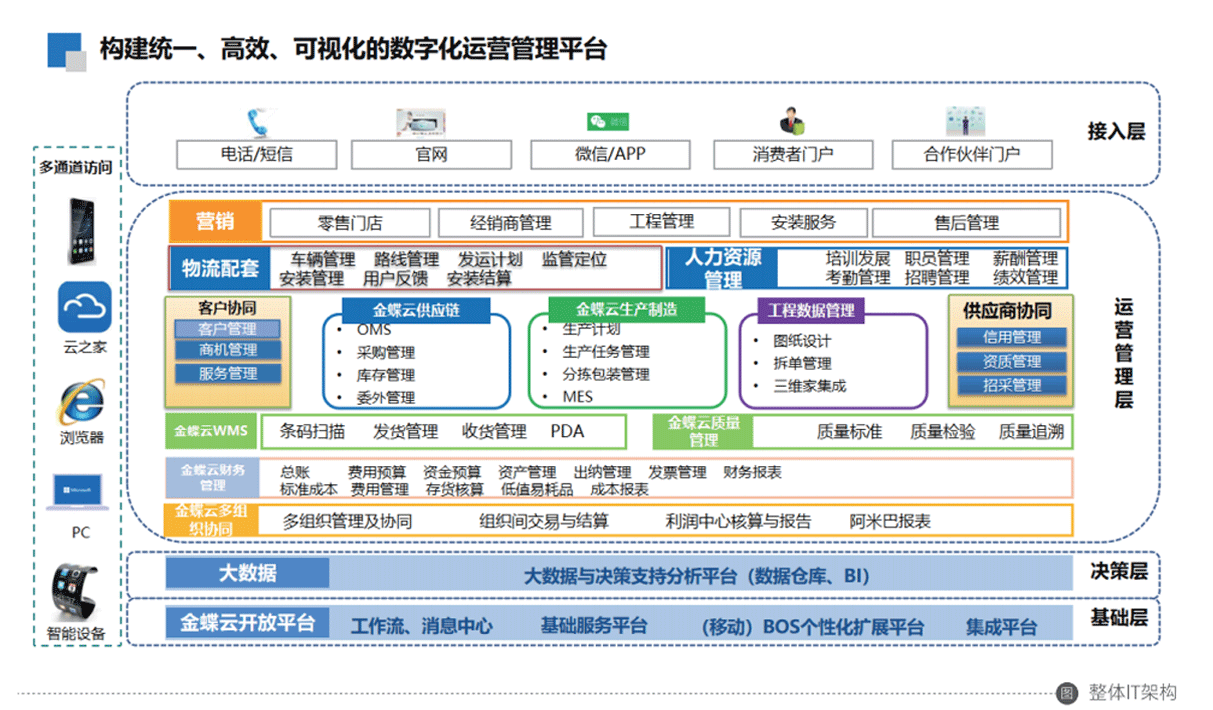Click 车辆管理 in the logistics row
This screenshot has width=1213, height=710.
pos(323,260)
